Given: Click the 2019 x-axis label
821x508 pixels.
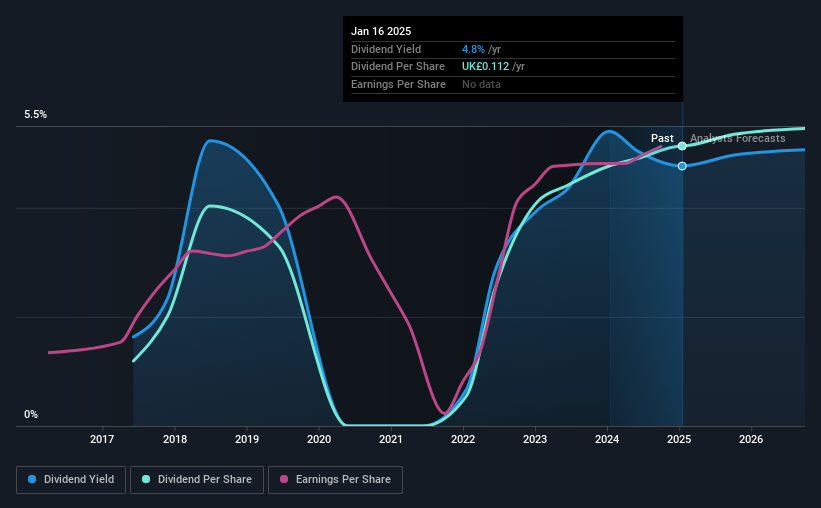Looking at the screenshot, I should click(247, 439).
